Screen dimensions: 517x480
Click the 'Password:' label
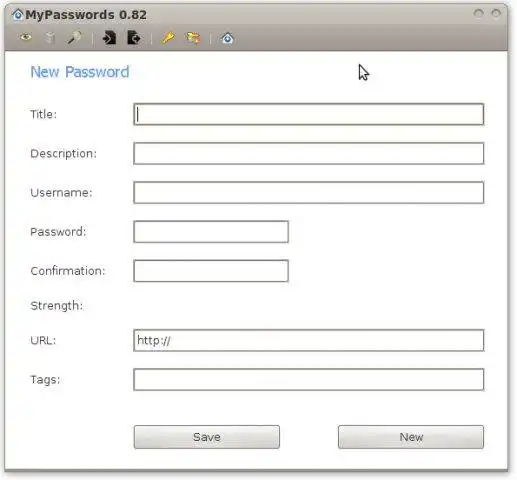tap(58, 232)
